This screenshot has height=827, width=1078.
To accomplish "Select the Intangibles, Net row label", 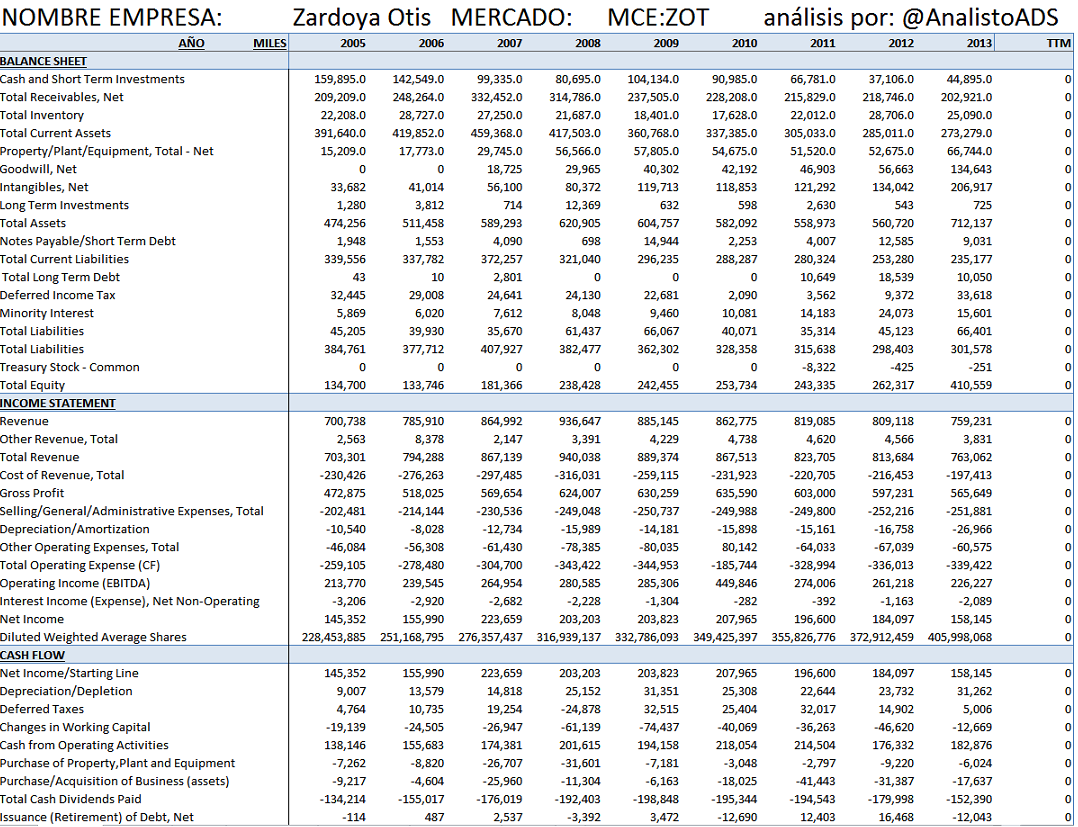I will [44, 187].
